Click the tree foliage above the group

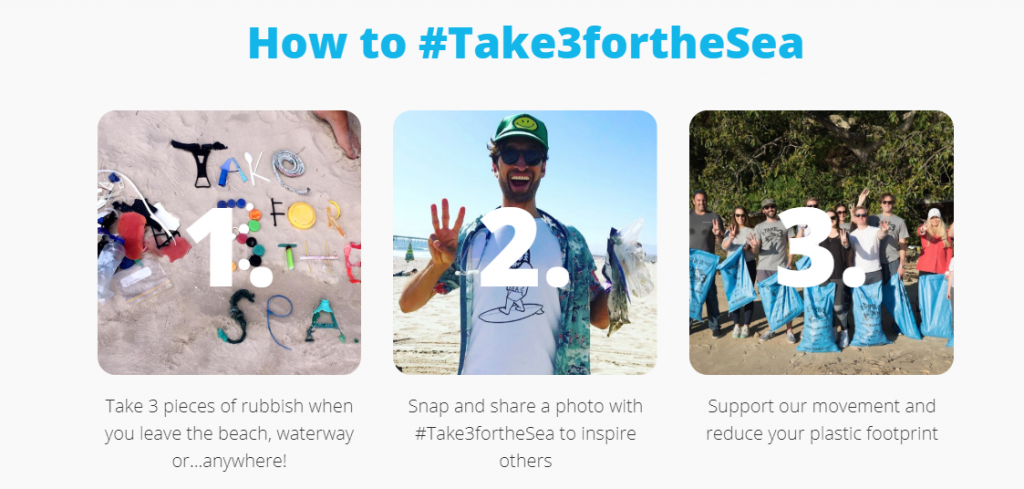pos(822,157)
